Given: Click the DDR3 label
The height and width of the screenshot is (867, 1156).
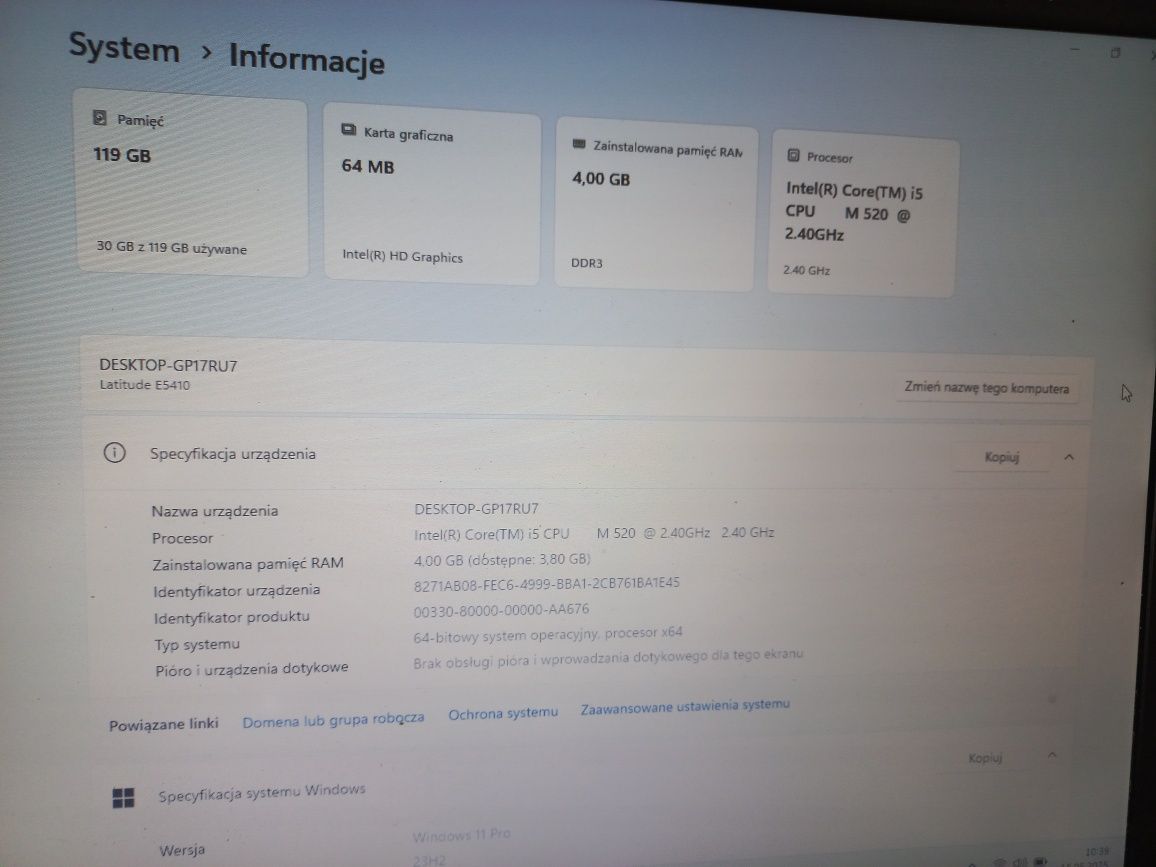Looking at the screenshot, I should [x=587, y=263].
